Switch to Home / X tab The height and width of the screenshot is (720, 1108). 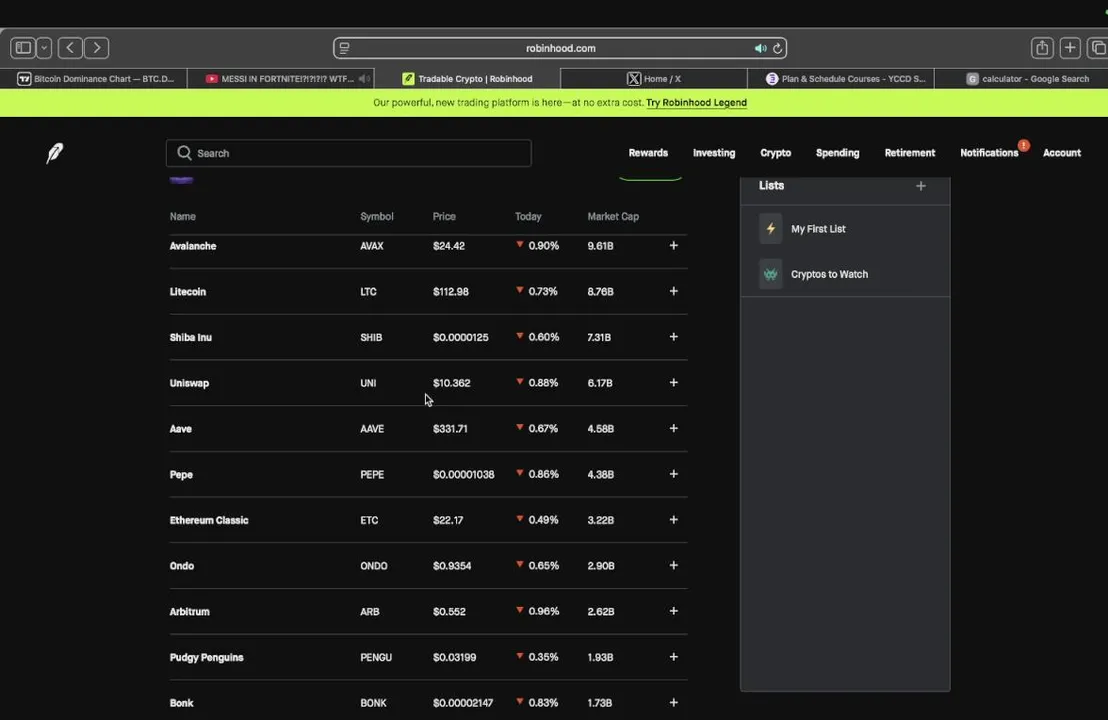click(654, 78)
